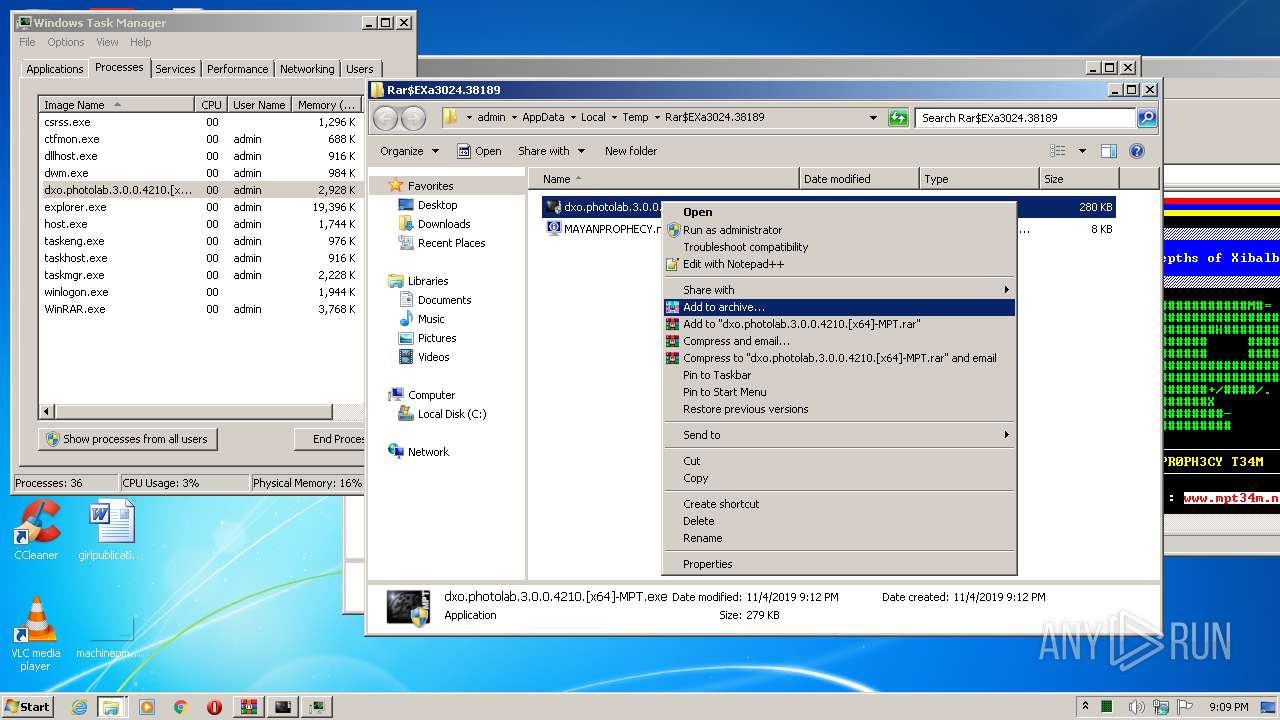
Task: Expand Share with submenu in context menu
Action: 839,290
